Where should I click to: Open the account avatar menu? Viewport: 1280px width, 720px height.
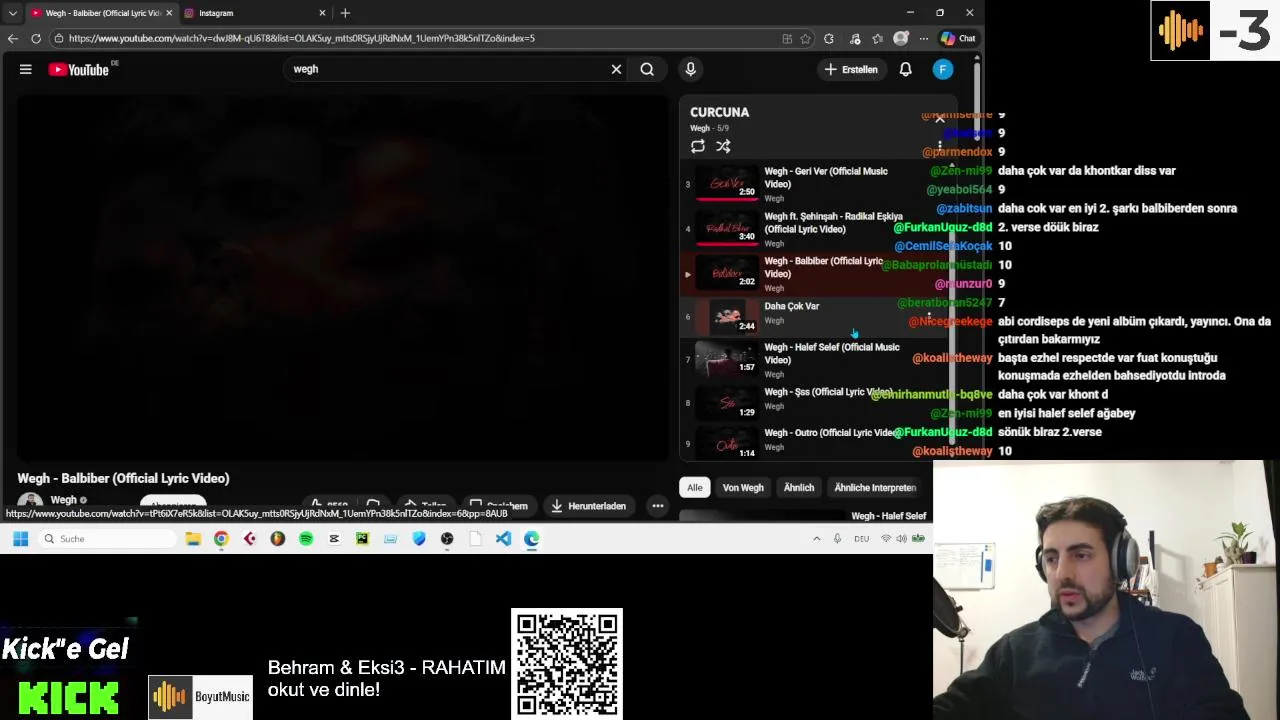coord(943,69)
